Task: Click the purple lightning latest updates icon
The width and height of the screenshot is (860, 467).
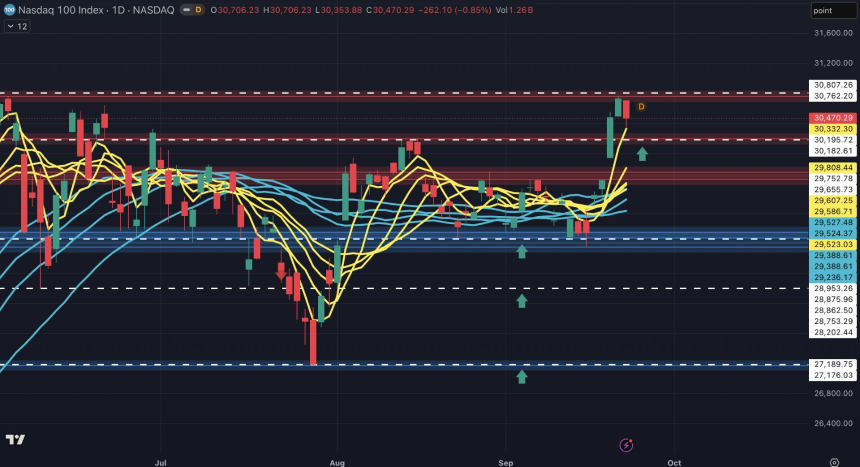Action: coord(626,445)
